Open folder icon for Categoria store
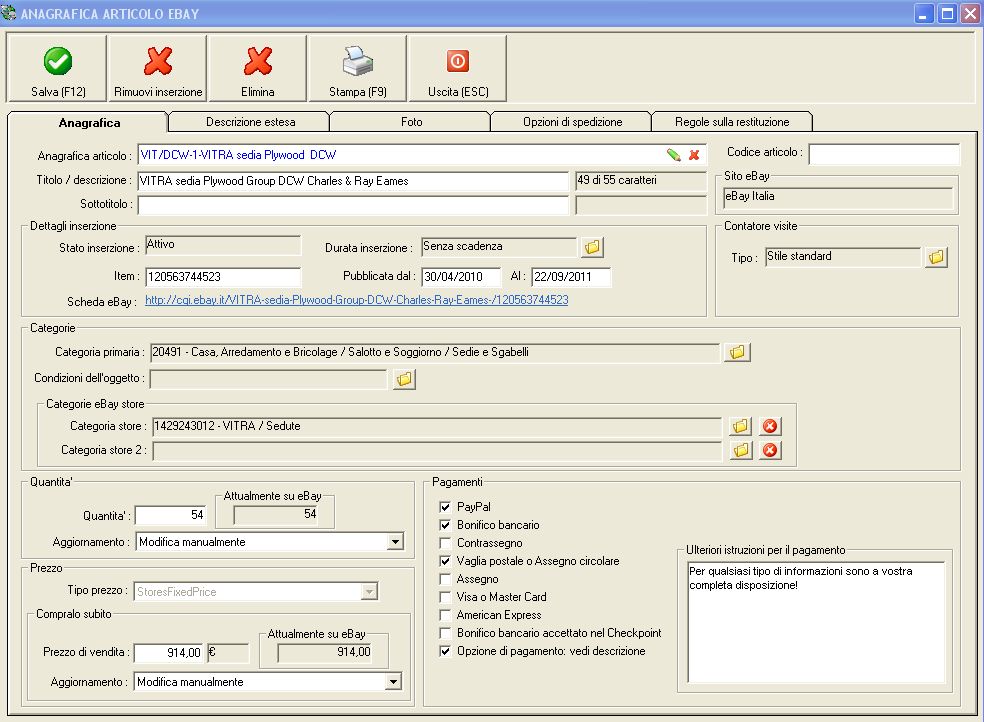The height and width of the screenshot is (722, 984). [x=741, y=427]
